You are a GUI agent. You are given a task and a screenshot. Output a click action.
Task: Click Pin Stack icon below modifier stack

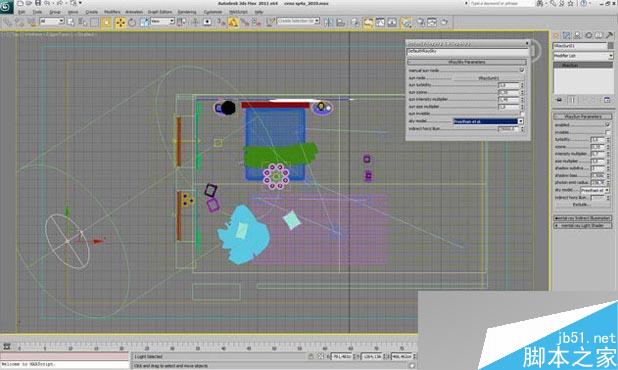pos(559,100)
